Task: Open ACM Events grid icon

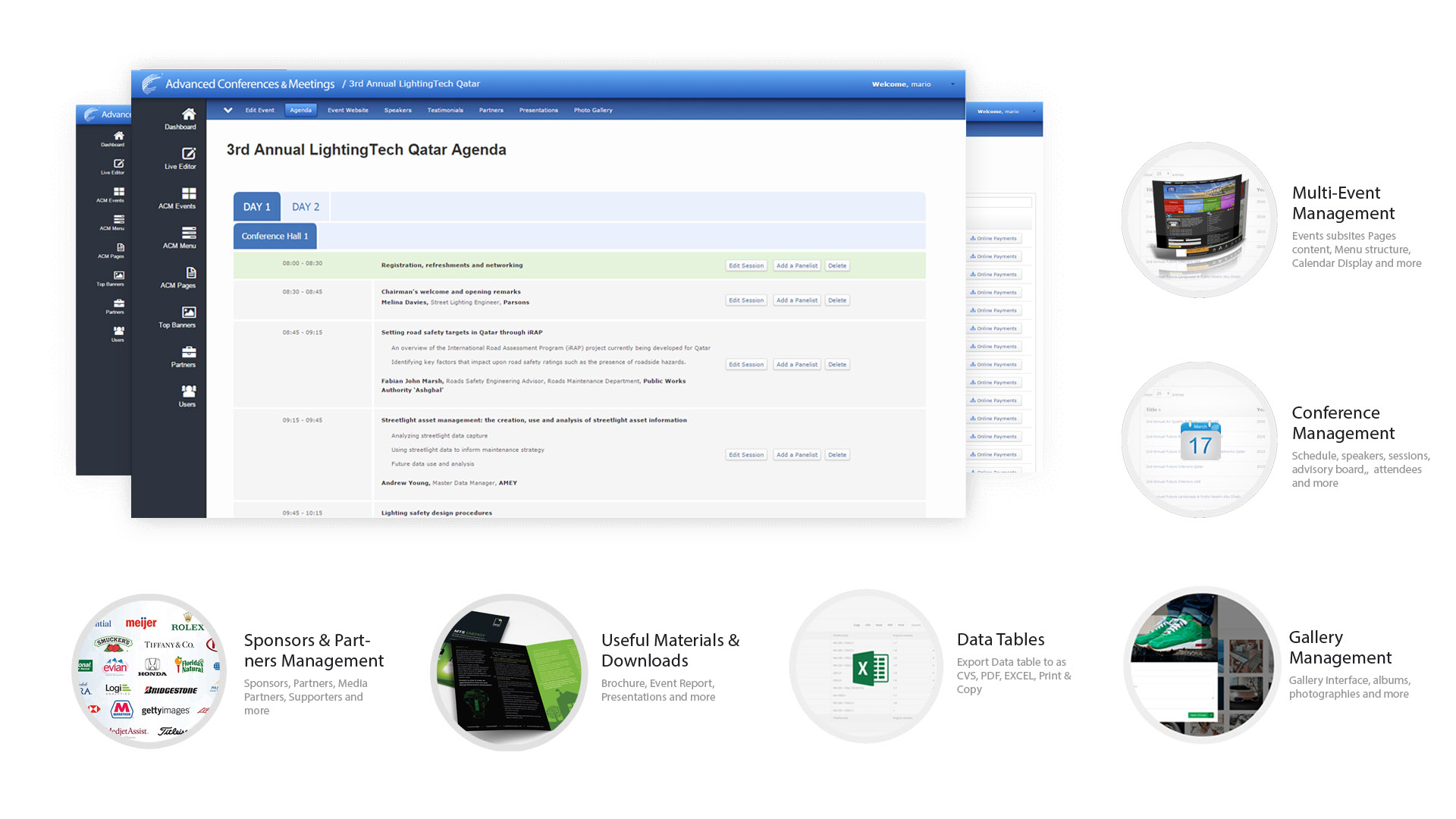Action: (188, 194)
